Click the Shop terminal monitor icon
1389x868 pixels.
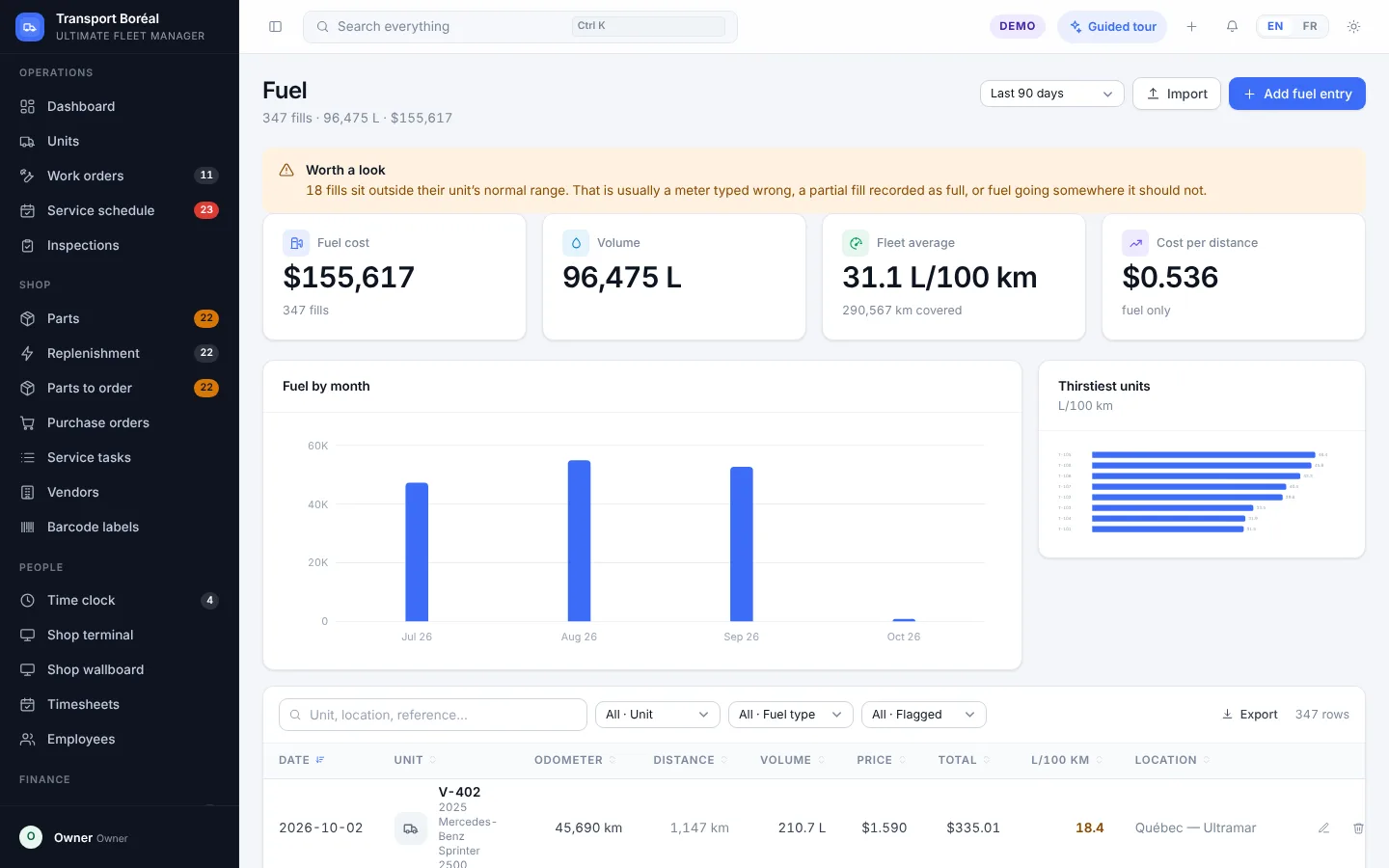(28, 635)
